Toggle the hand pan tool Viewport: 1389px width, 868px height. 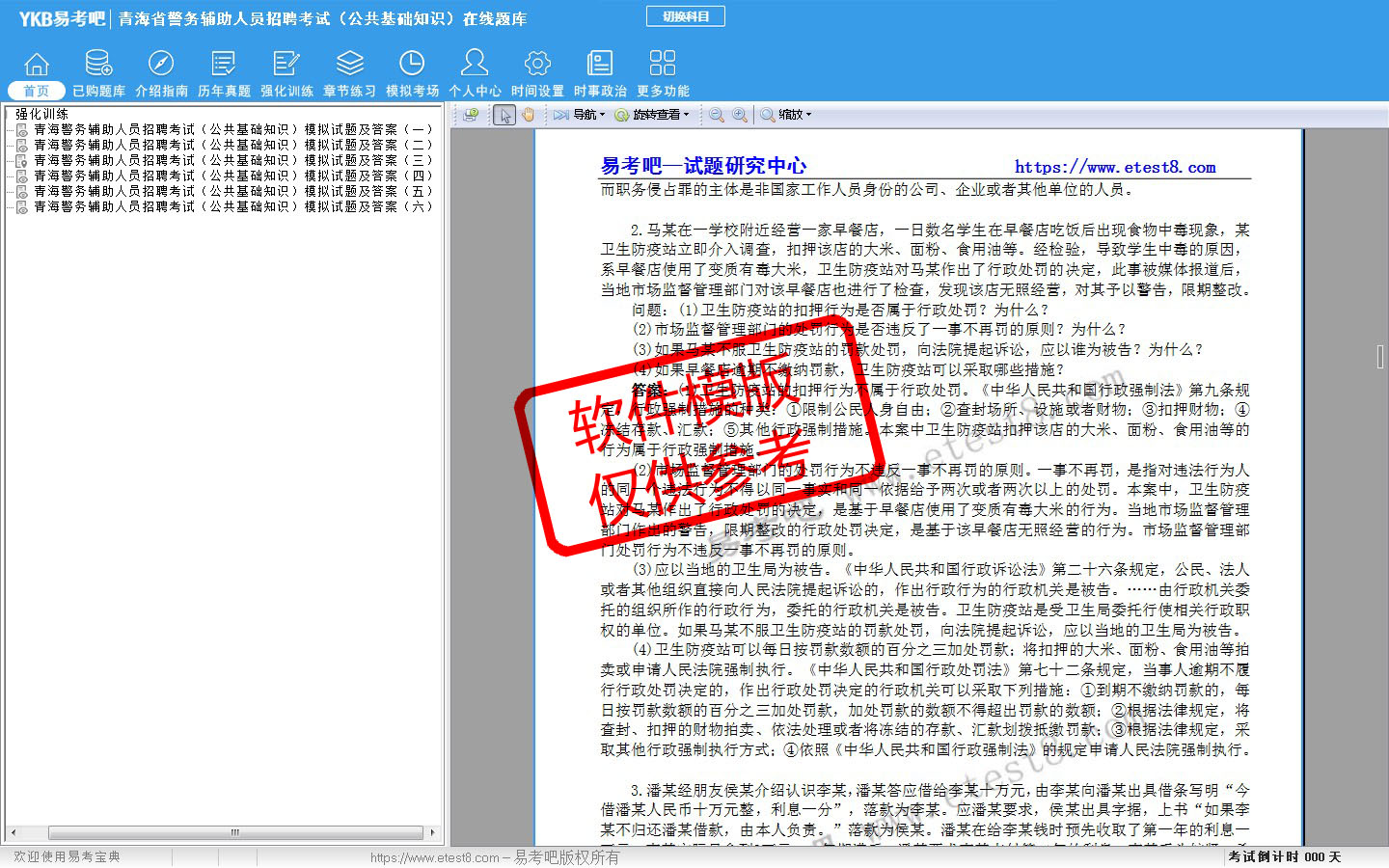528,115
